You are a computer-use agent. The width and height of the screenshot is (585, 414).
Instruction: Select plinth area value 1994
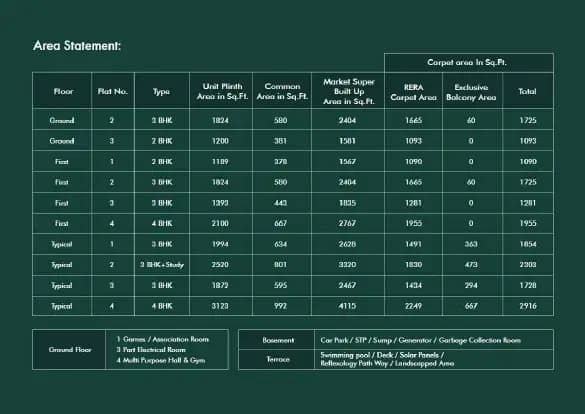point(220,244)
